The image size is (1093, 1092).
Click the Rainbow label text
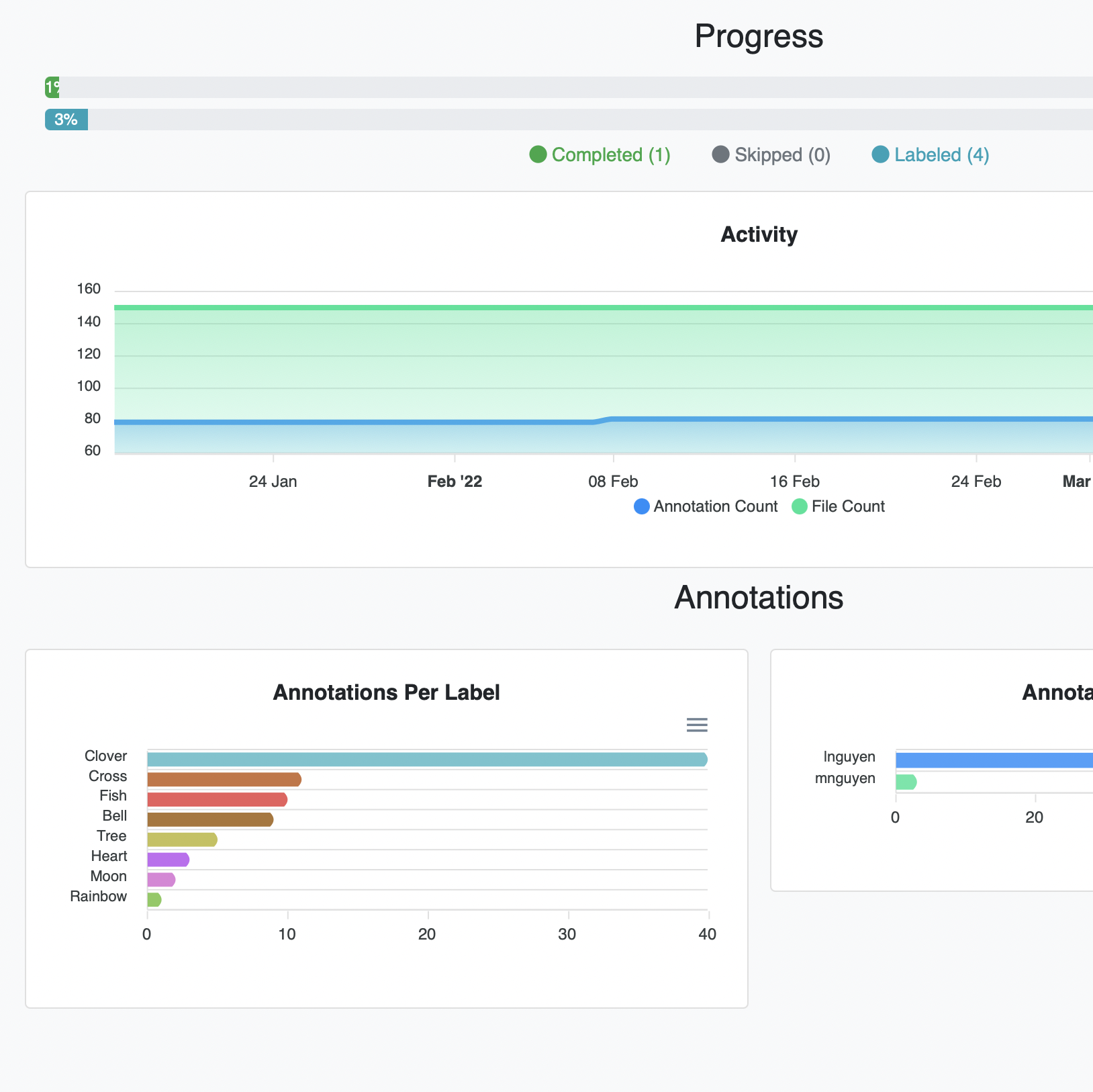(x=98, y=897)
